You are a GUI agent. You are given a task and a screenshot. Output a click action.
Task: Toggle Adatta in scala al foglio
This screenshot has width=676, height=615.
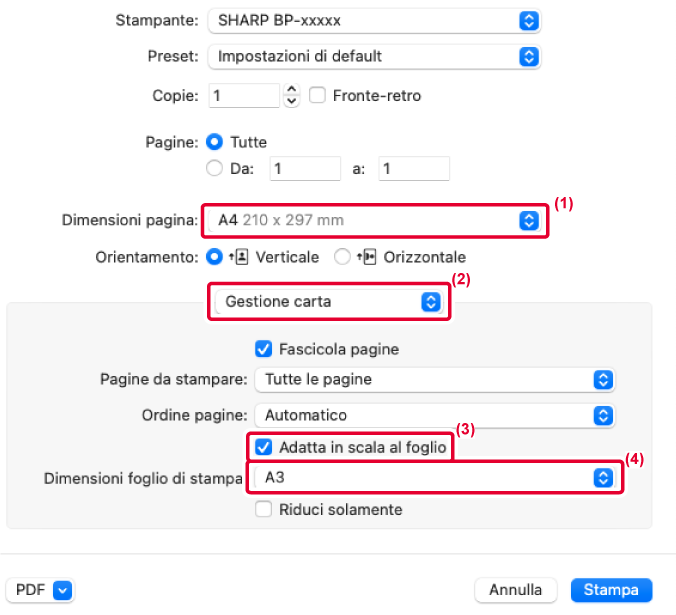coord(263,447)
